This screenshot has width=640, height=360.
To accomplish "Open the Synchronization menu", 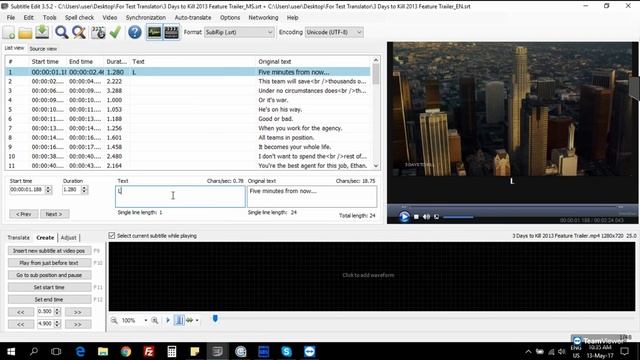I will point(146,18).
